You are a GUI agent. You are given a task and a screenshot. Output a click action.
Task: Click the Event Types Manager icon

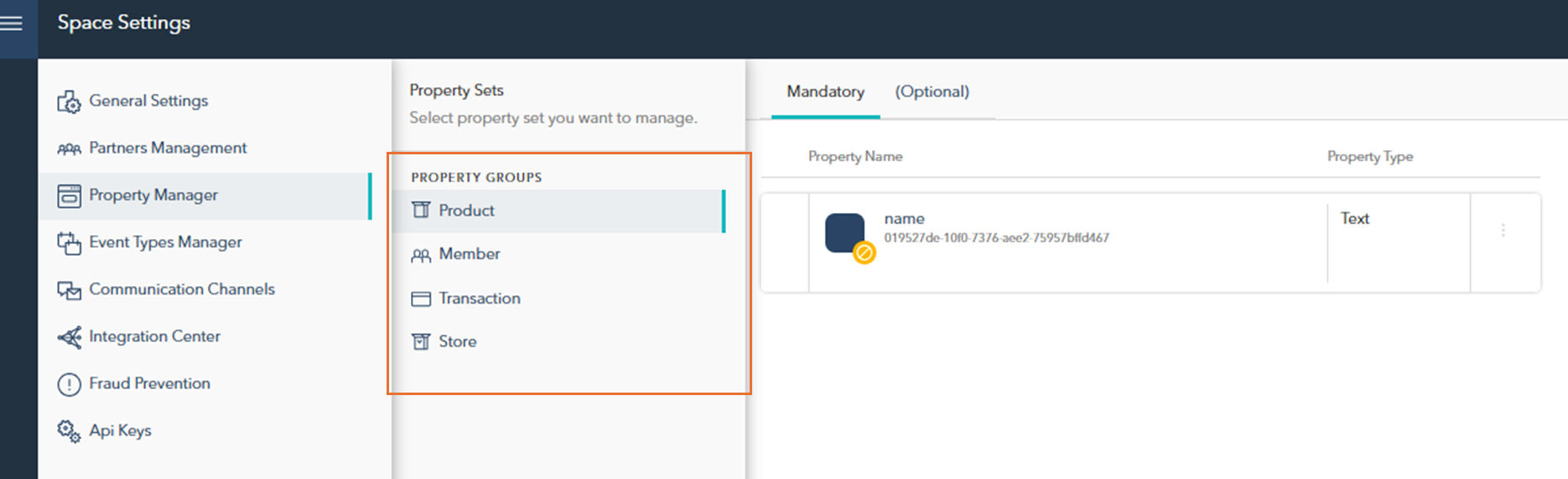pyautogui.click(x=69, y=243)
